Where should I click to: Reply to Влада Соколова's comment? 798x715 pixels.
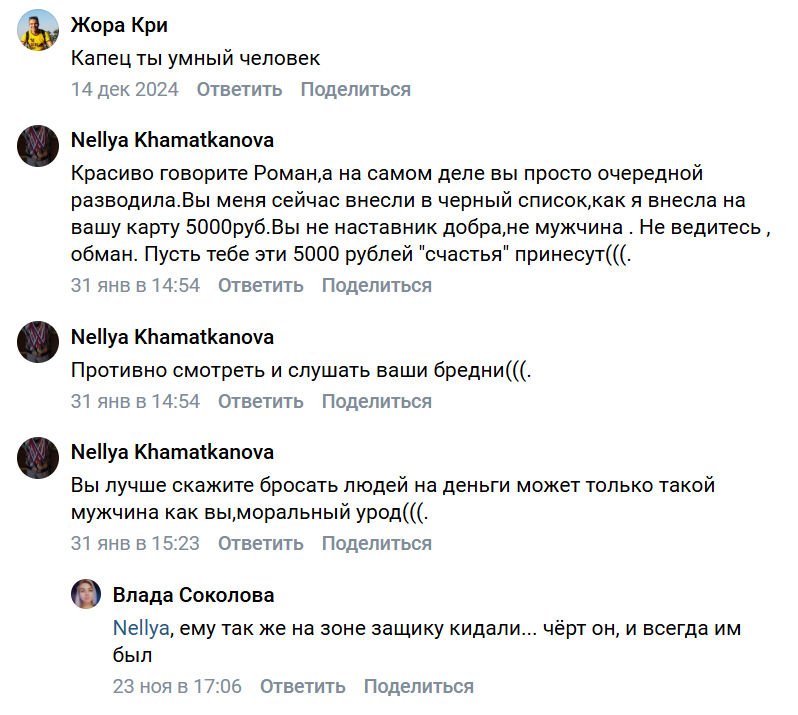[302, 686]
